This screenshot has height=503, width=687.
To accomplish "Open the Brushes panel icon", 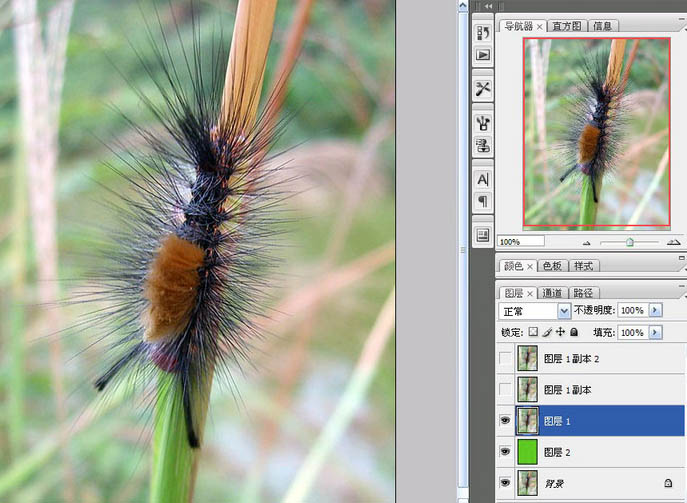I will pyautogui.click(x=483, y=122).
